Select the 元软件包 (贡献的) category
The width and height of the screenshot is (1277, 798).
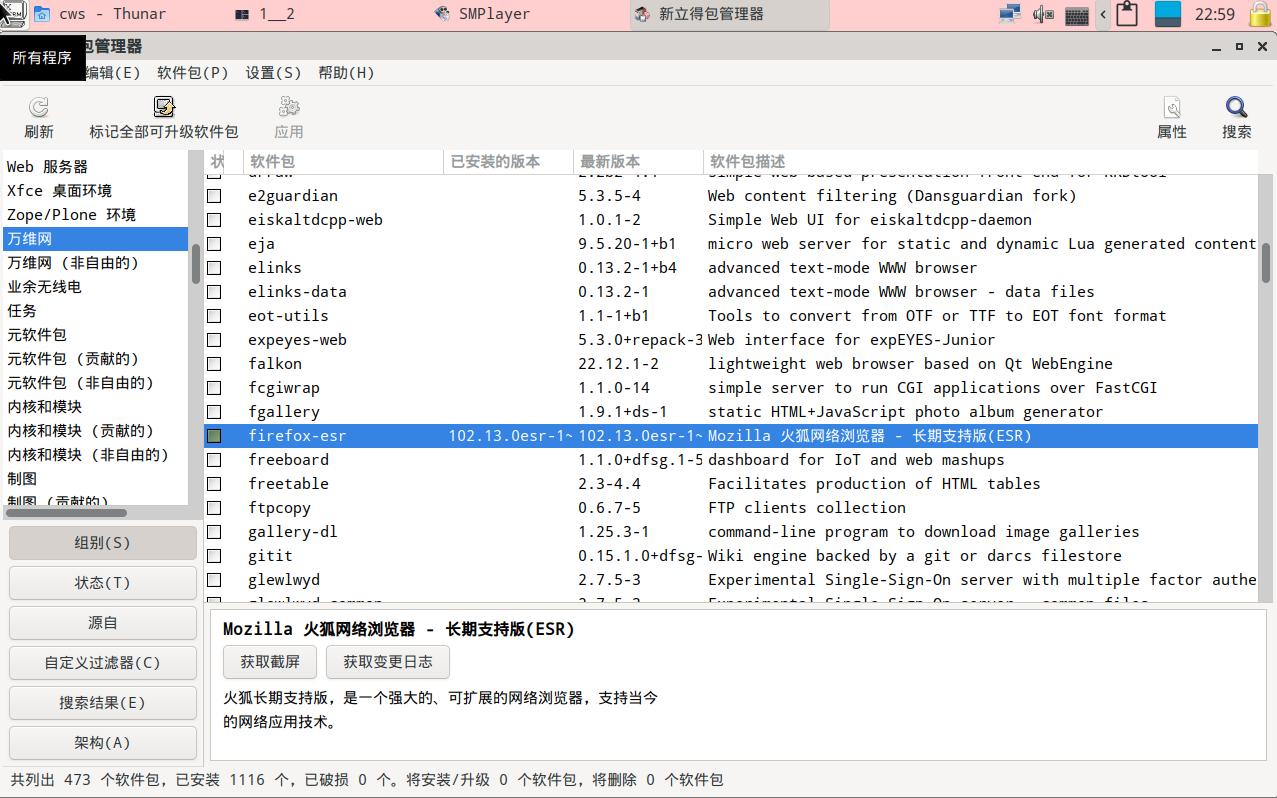(x=94, y=359)
